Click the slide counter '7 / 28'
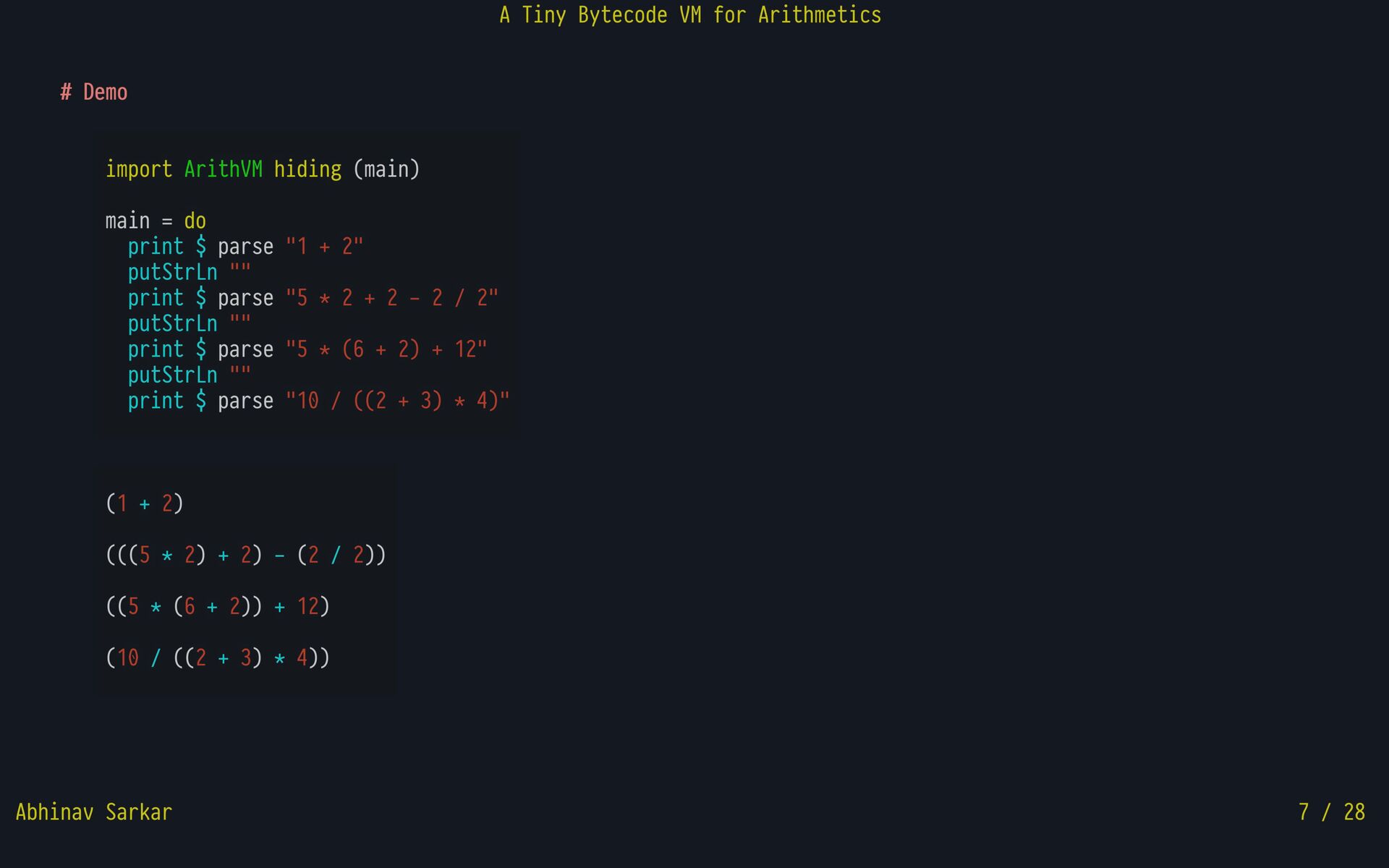The height and width of the screenshot is (868, 1389). (x=1331, y=812)
